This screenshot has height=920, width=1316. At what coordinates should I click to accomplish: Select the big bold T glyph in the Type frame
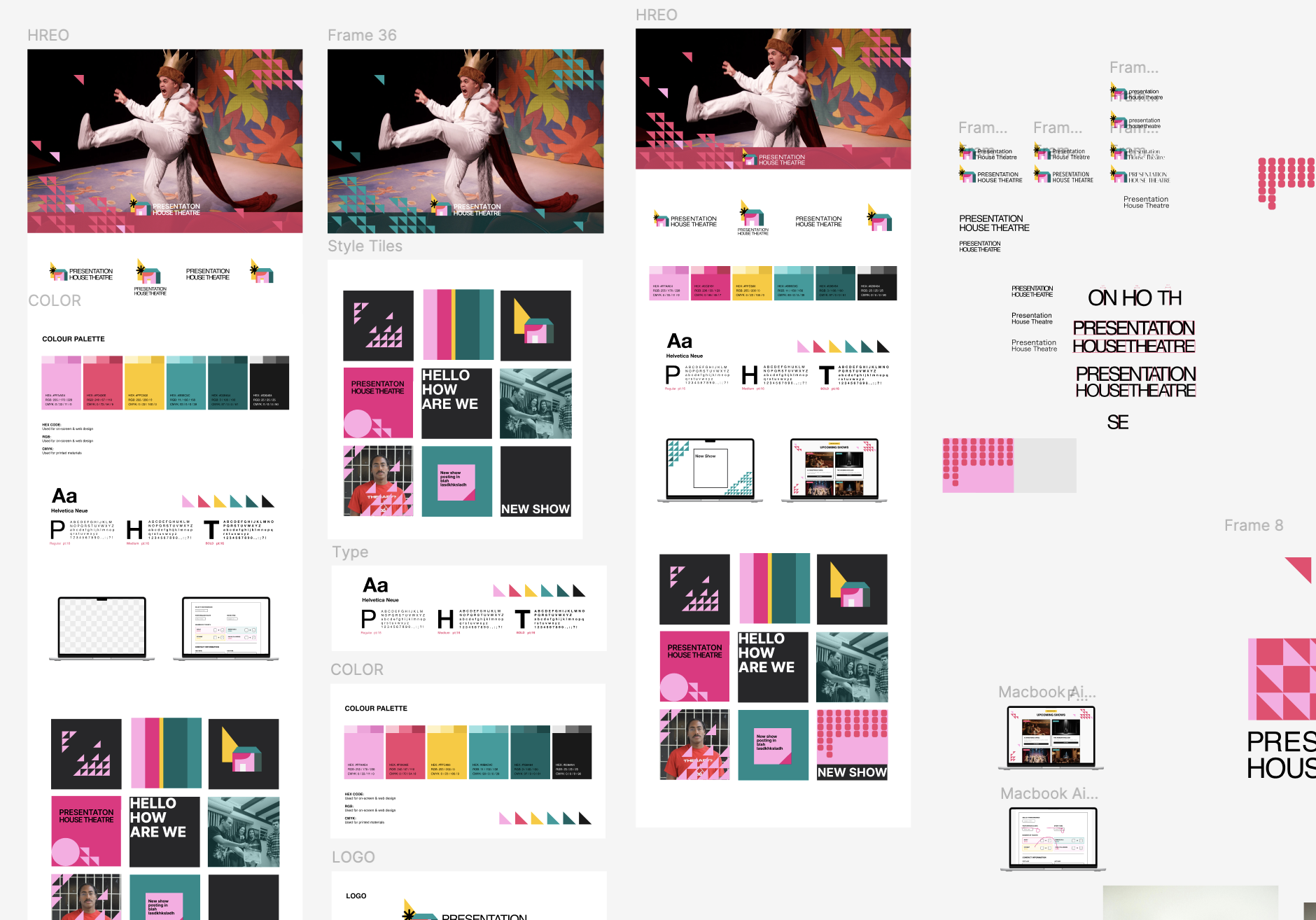click(x=522, y=620)
